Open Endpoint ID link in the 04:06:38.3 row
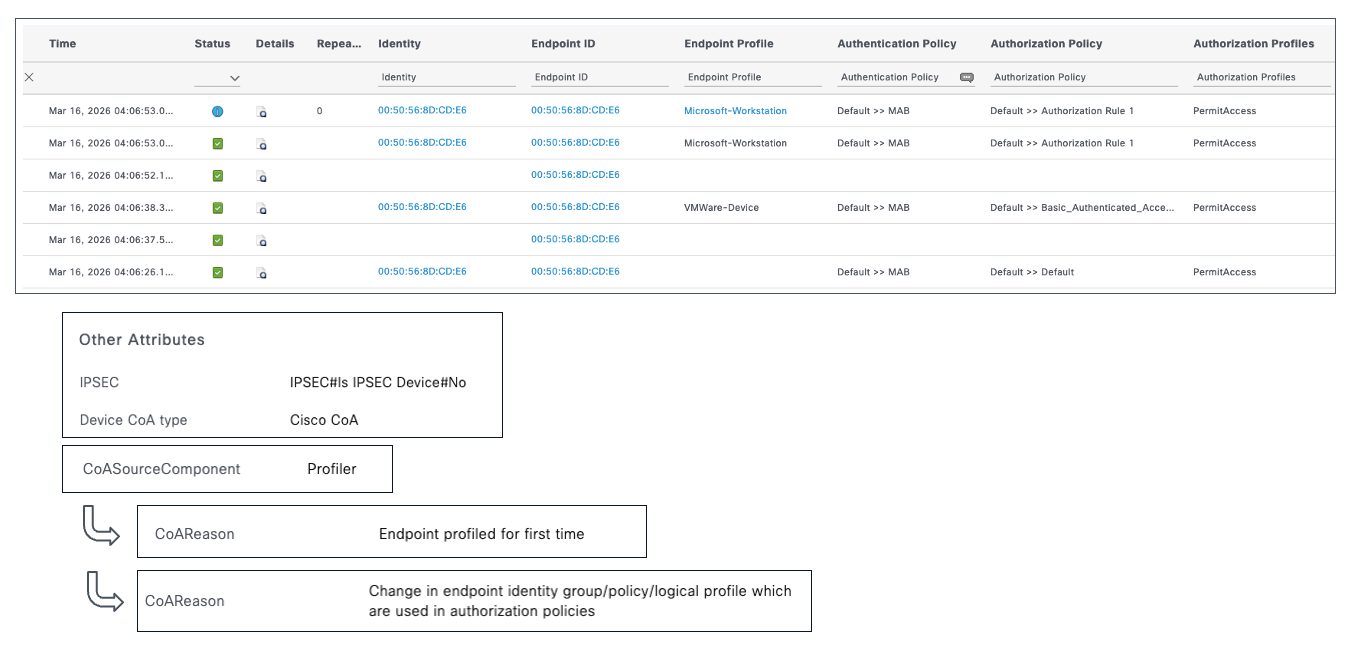The image size is (1348, 652). (x=575, y=207)
